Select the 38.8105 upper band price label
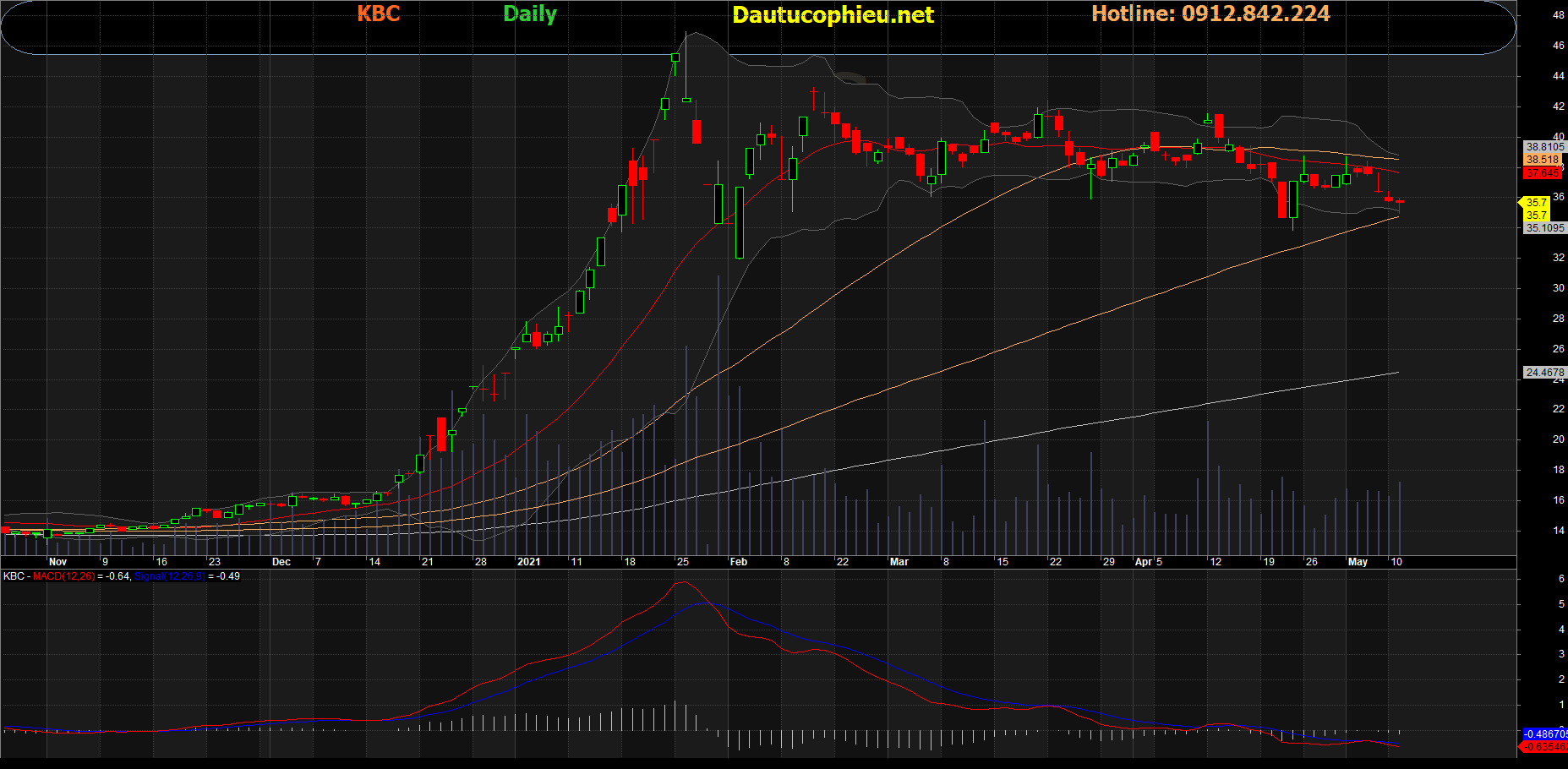The height and width of the screenshot is (769, 1568). pos(1543,146)
